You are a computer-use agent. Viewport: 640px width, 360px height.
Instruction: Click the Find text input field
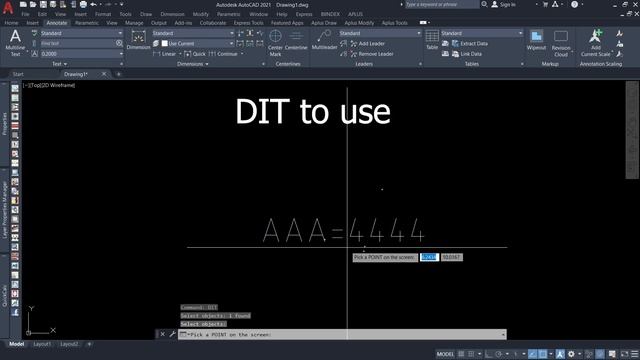(77, 43)
